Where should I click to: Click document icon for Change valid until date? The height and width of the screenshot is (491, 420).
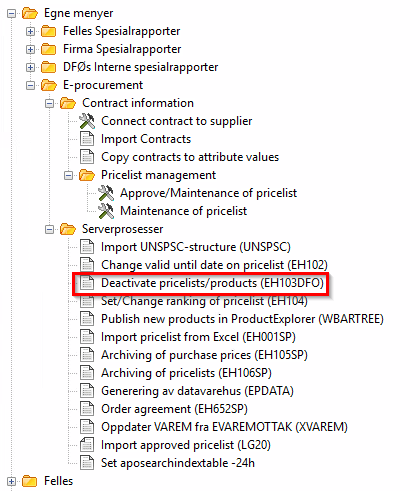tap(87, 265)
